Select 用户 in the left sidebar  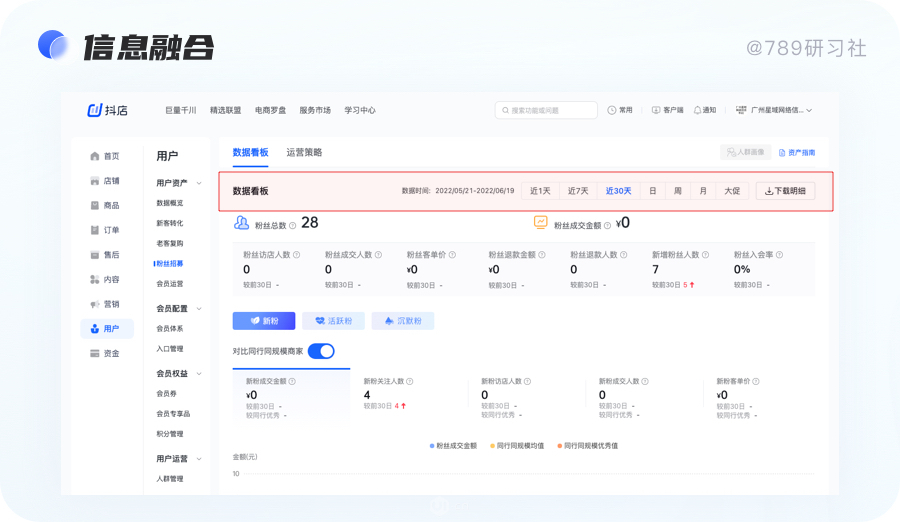(x=107, y=328)
